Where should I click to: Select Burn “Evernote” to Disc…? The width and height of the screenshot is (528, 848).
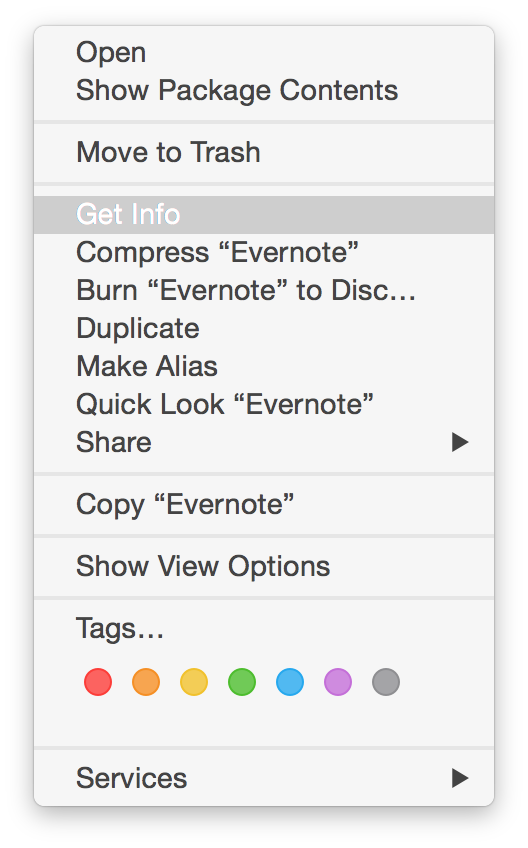click(264, 290)
